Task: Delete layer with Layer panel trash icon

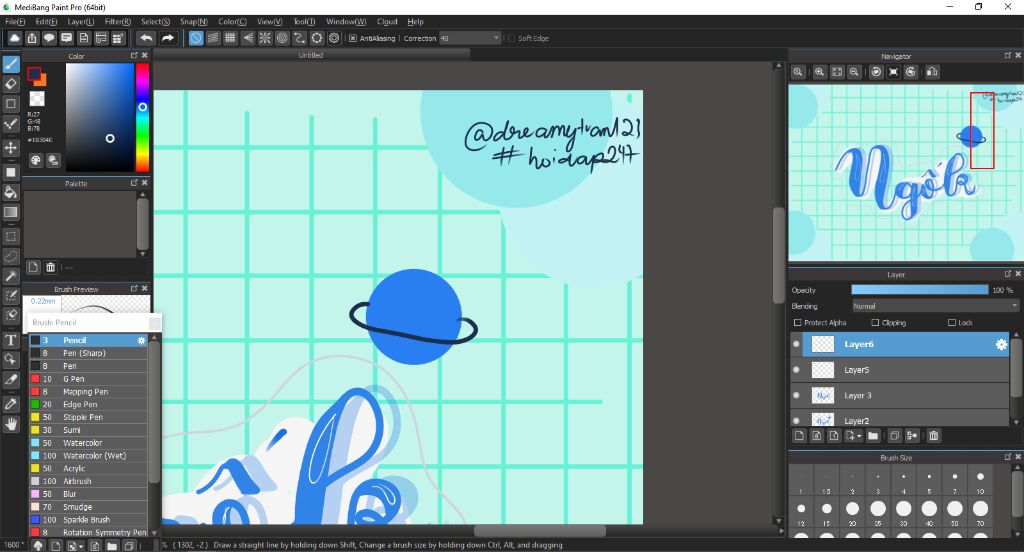Action: [x=934, y=436]
